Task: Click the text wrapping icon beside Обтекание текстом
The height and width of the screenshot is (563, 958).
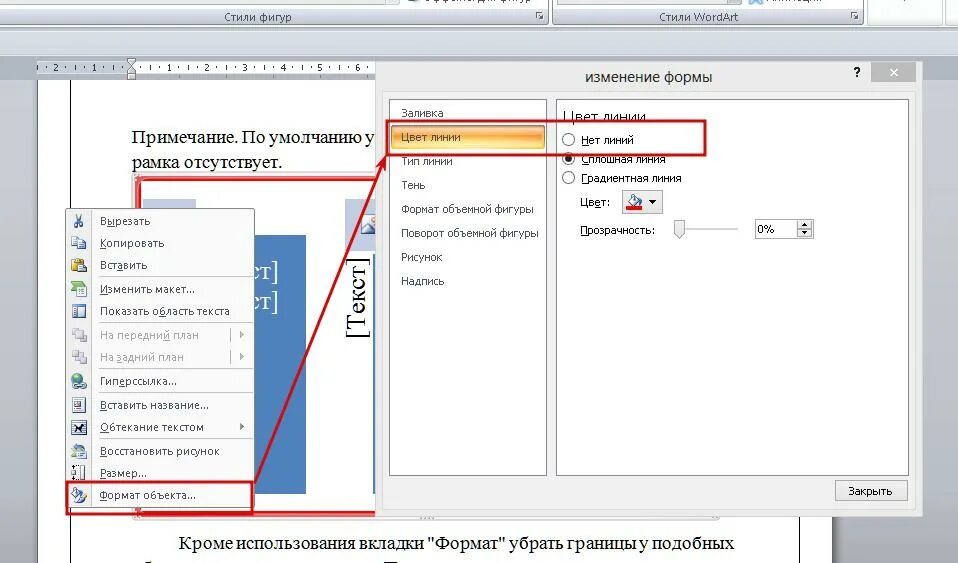Action: pos(79,427)
